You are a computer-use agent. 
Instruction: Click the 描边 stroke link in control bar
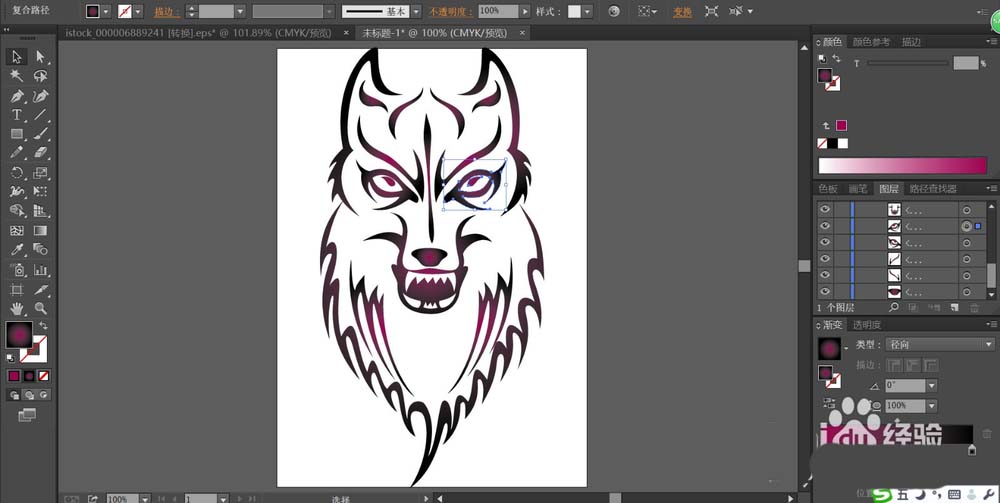167,11
